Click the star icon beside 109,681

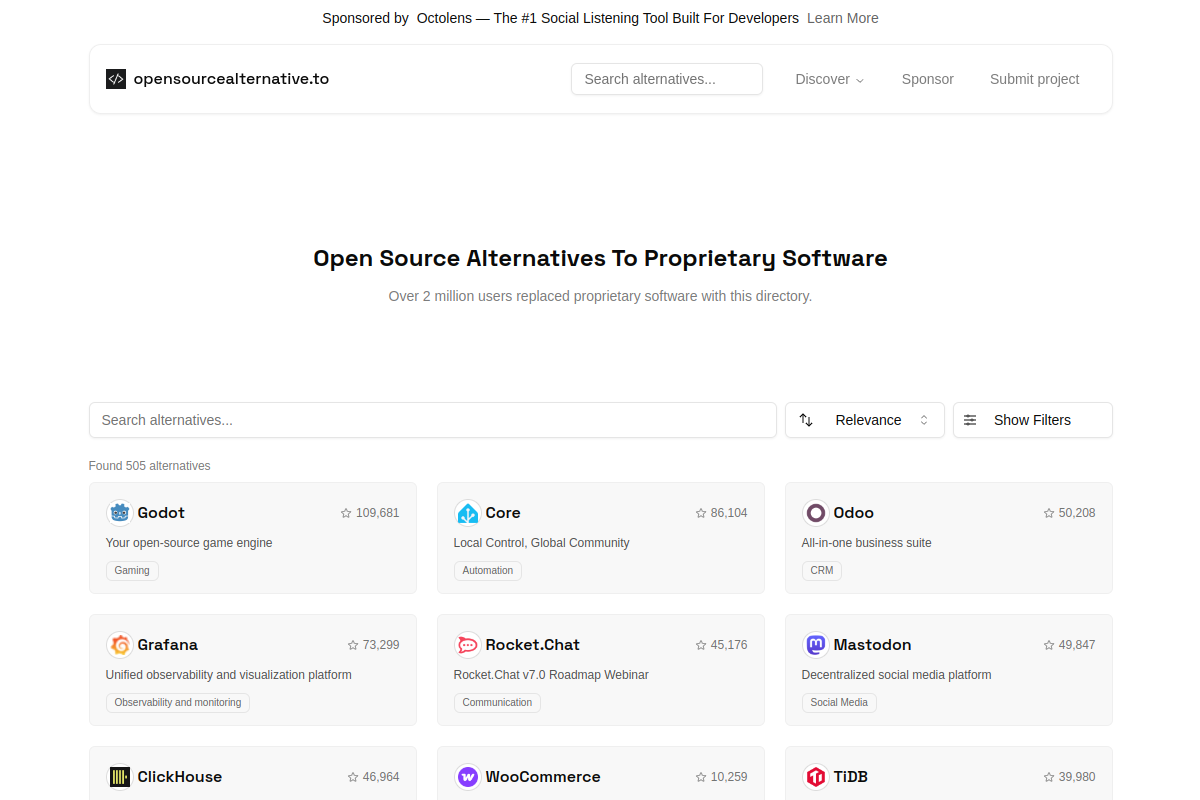(346, 513)
